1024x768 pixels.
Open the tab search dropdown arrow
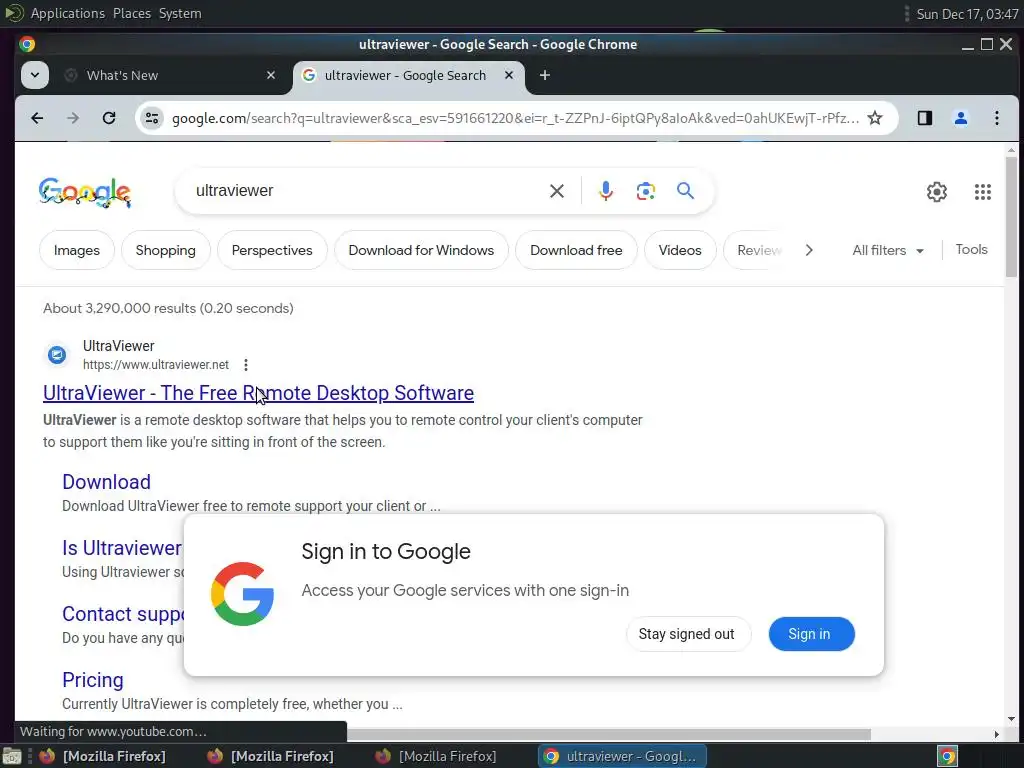pyautogui.click(x=35, y=75)
